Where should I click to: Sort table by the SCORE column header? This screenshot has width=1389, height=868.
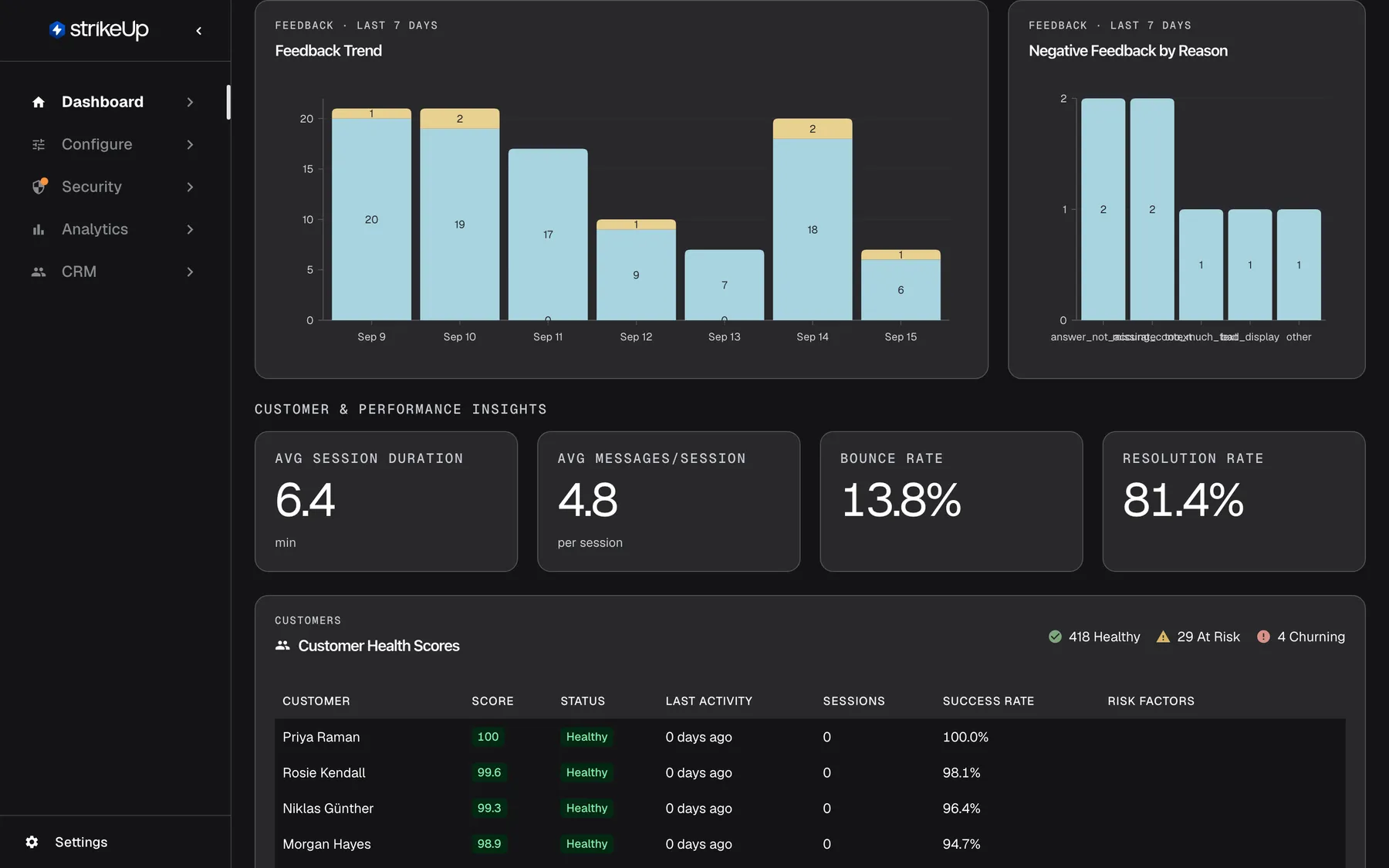point(492,701)
